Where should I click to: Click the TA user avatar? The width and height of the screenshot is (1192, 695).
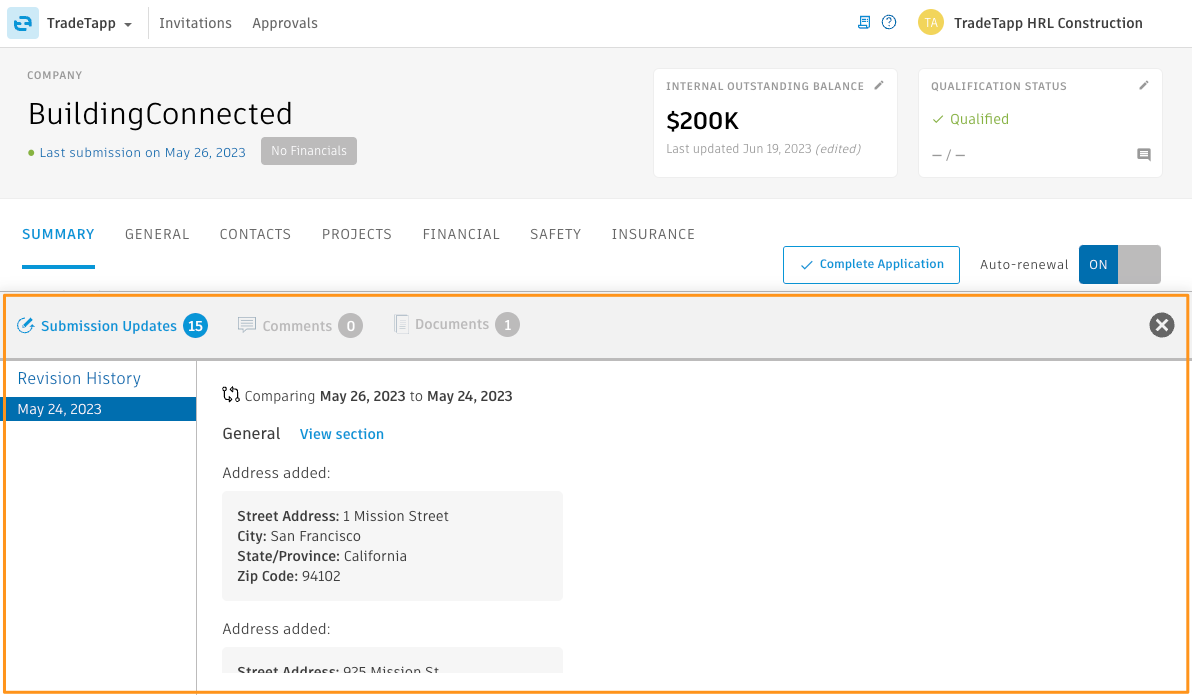point(930,23)
